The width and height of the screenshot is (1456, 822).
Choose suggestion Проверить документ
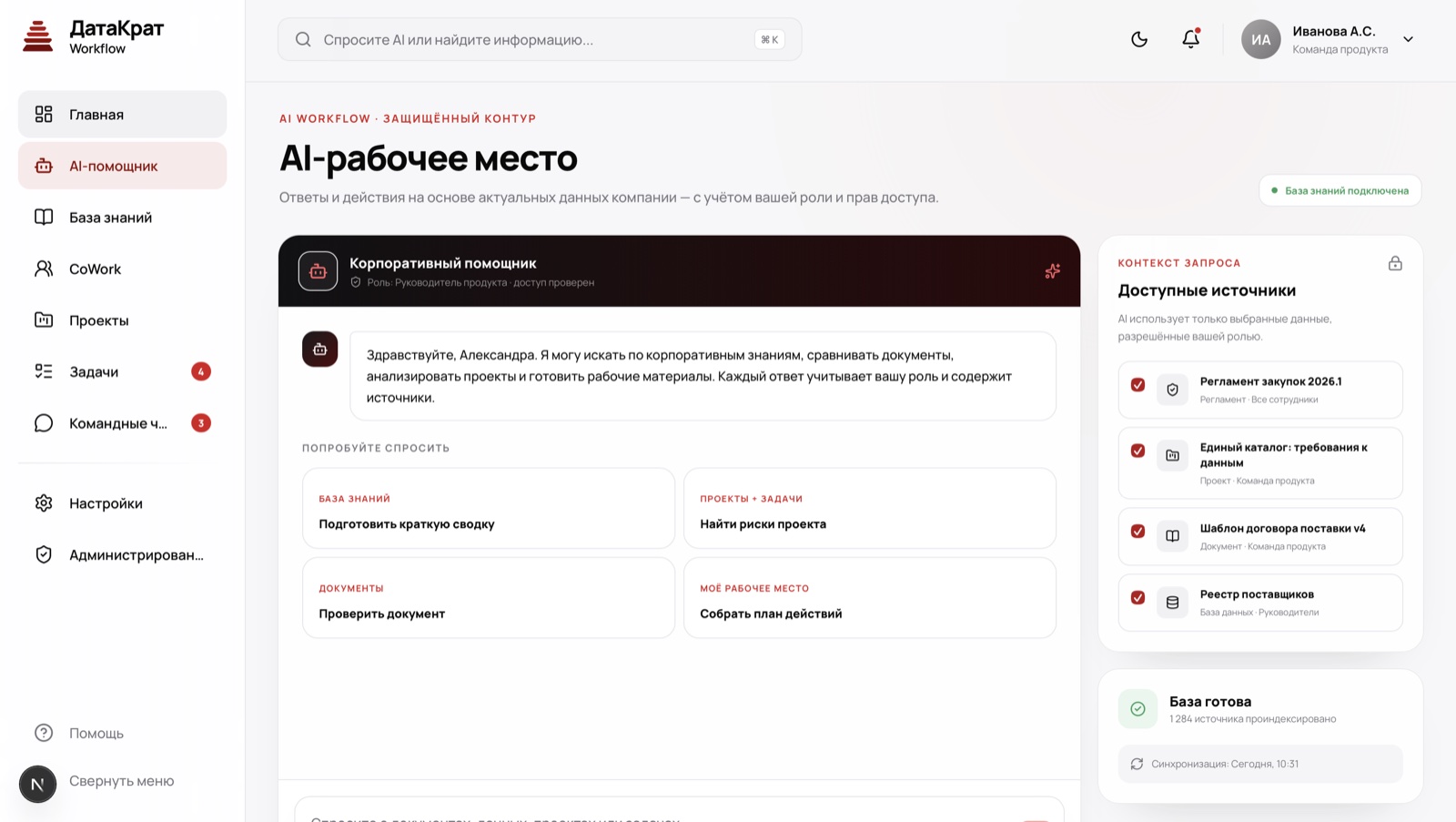point(489,598)
